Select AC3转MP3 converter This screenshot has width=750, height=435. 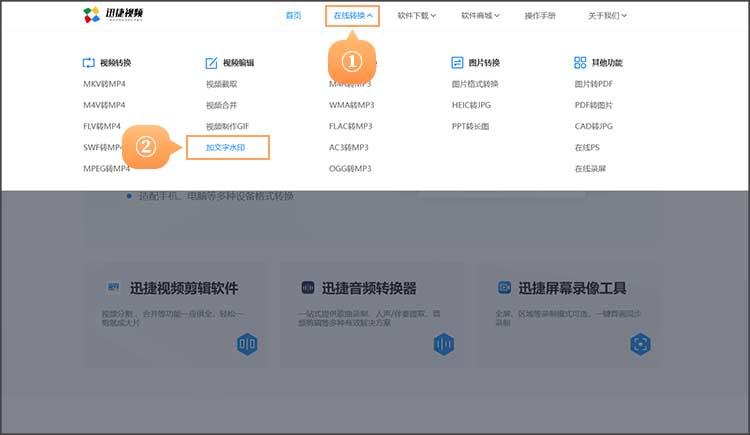pos(349,147)
